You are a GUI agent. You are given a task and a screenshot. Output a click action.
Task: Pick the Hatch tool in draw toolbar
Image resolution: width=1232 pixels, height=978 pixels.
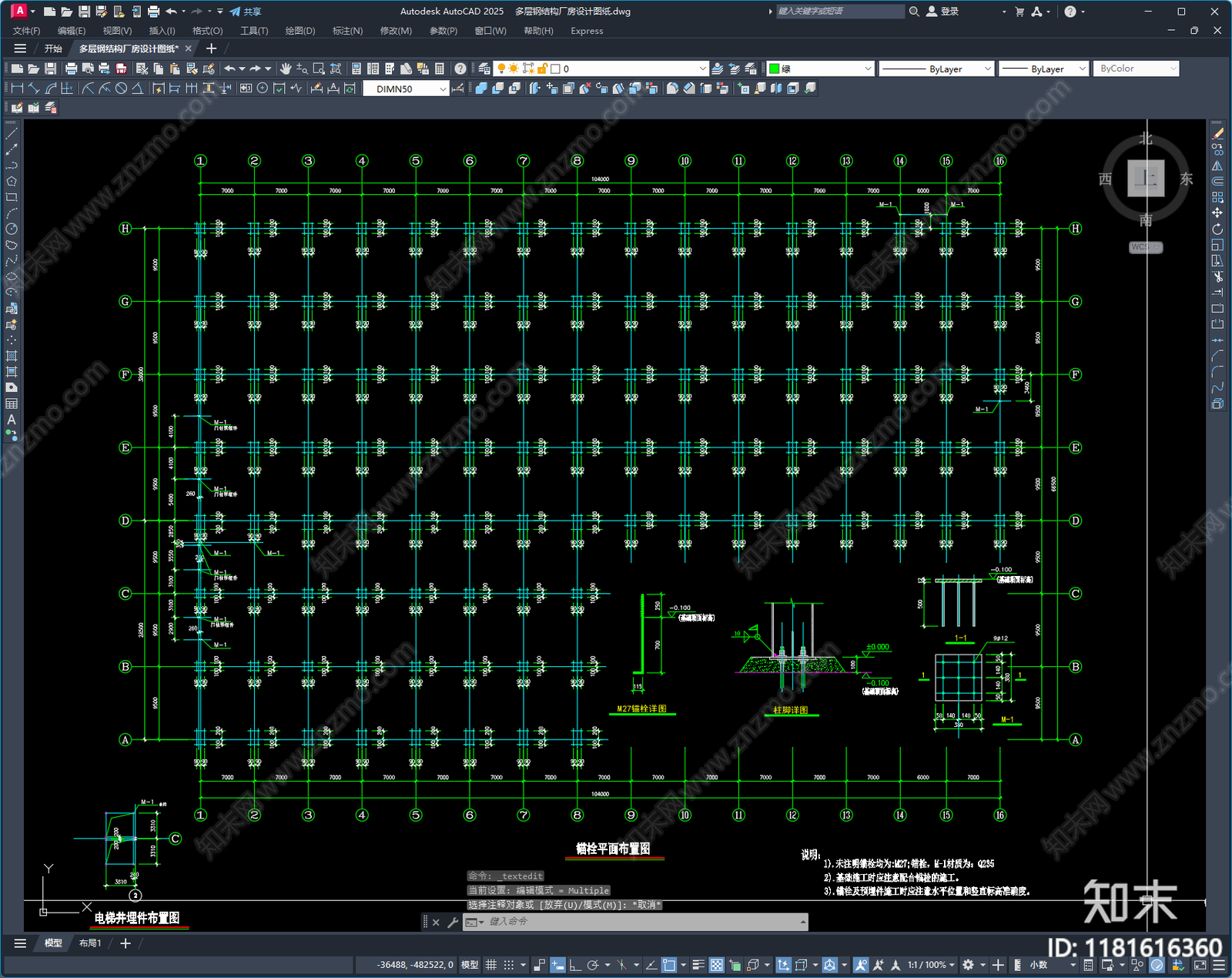(12, 356)
